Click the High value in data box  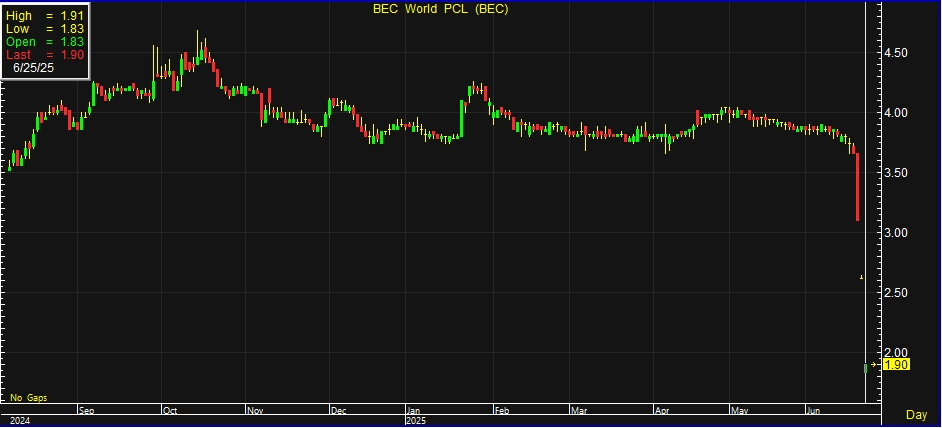click(x=46, y=17)
